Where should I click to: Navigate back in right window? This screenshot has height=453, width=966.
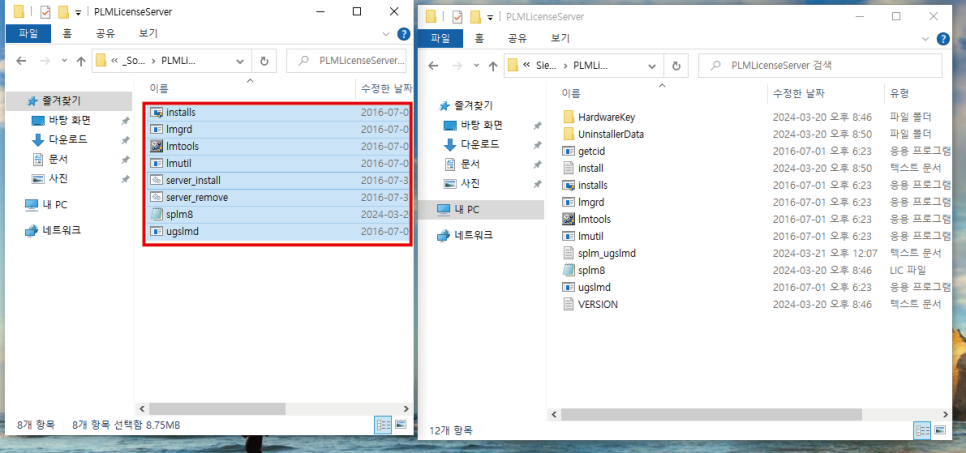coord(433,65)
